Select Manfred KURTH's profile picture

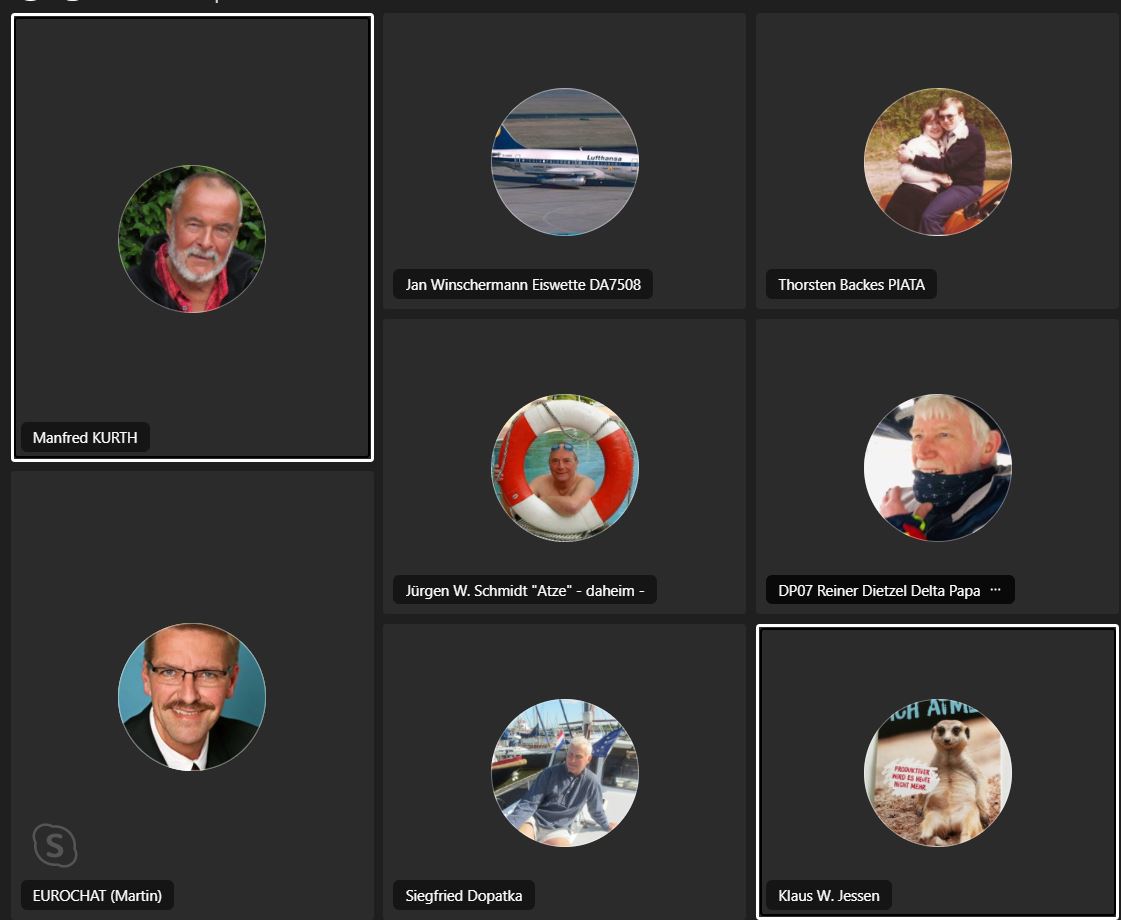coord(192,239)
